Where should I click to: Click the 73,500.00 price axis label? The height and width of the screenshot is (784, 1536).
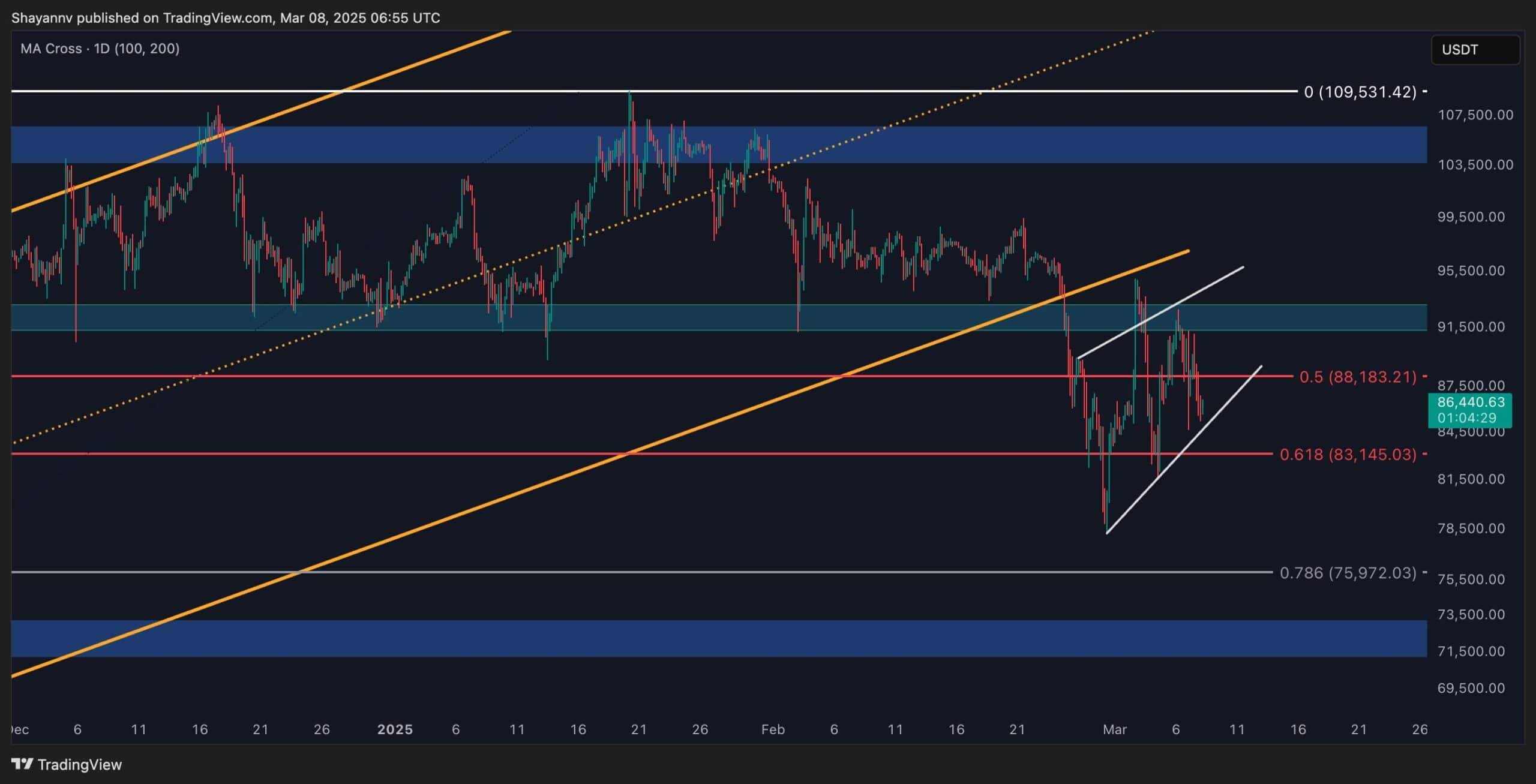1471,614
